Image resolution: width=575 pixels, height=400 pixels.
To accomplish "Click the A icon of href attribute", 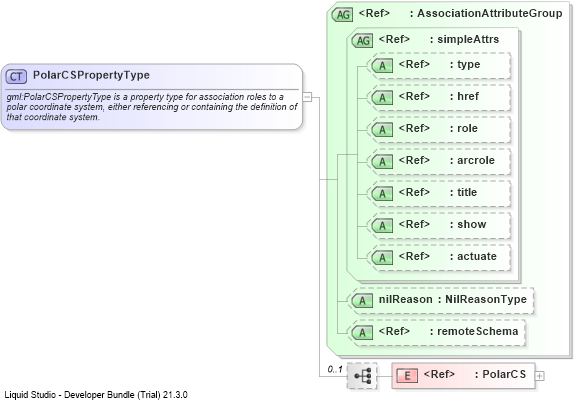I will pos(382,98).
